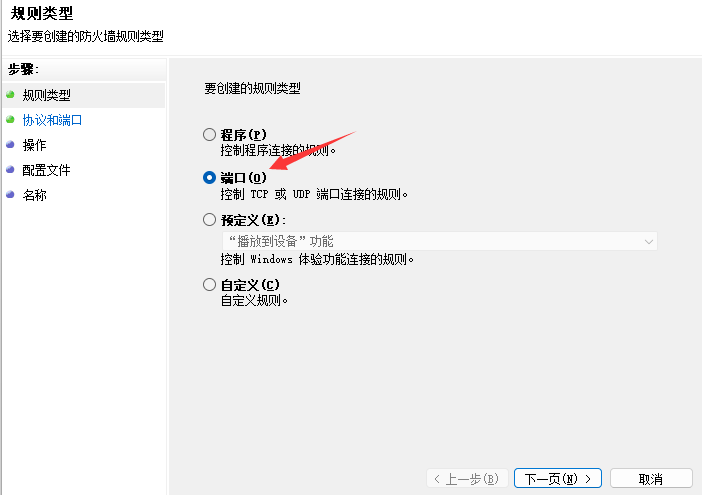Click purple bullet beside 名称 step
The image size is (702, 495).
coord(10,195)
